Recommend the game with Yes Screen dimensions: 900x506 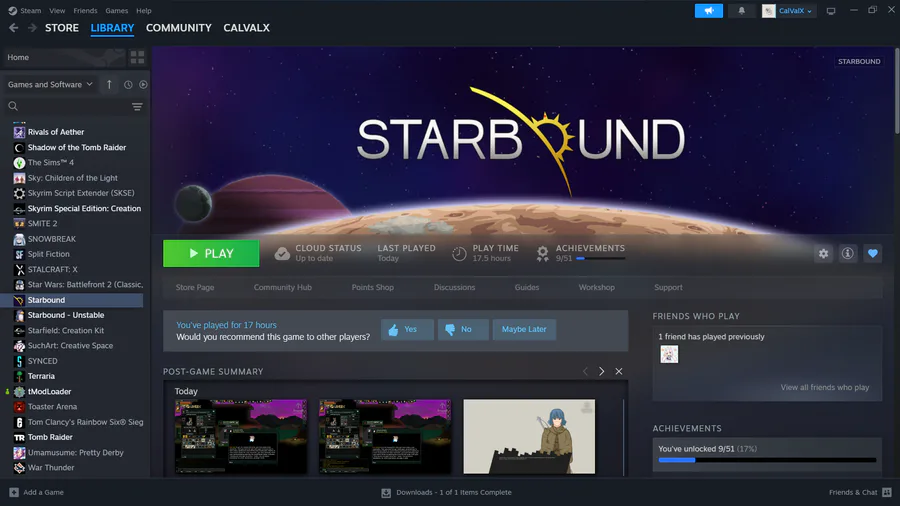pyautogui.click(x=407, y=329)
